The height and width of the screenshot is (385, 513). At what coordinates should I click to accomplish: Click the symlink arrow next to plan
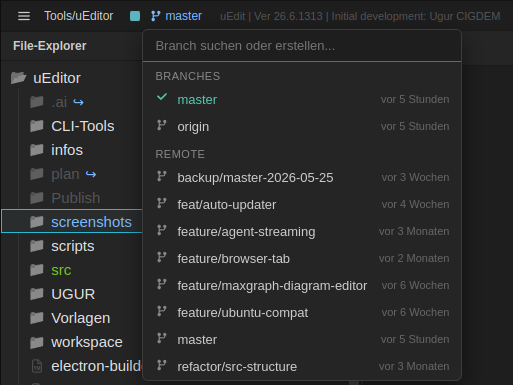click(91, 174)
